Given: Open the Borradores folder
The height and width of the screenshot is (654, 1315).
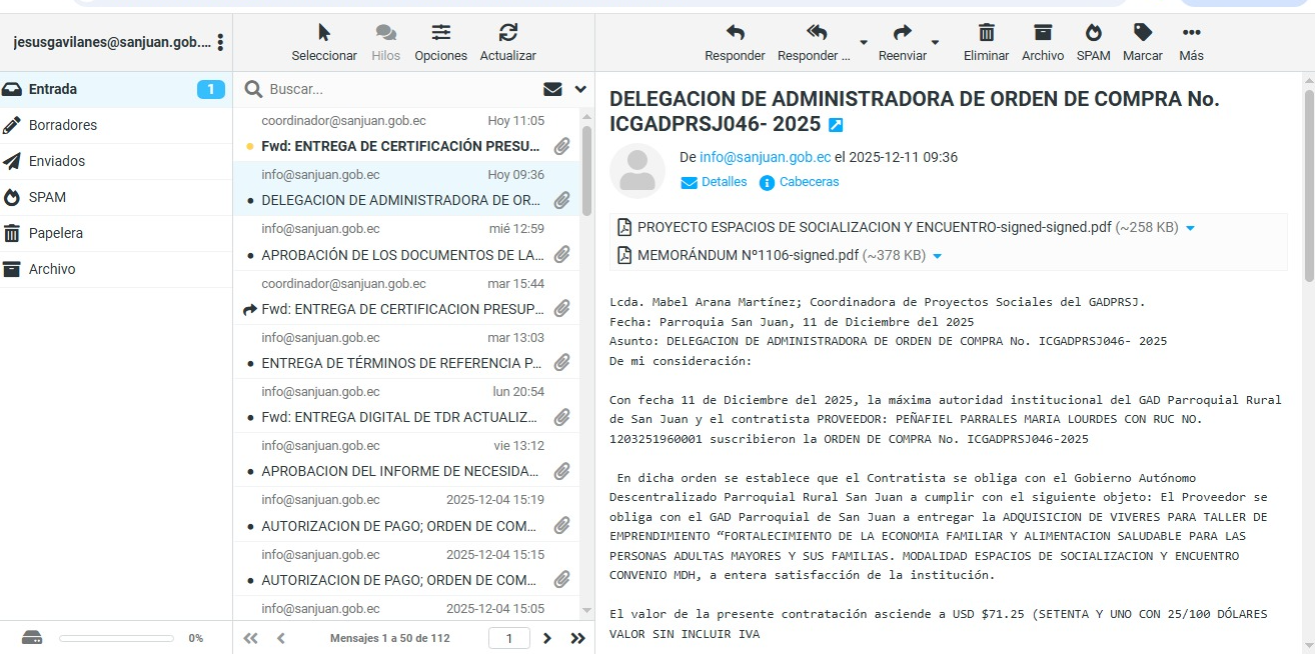Looking at the screenshot, I should (x=63, y=125).
